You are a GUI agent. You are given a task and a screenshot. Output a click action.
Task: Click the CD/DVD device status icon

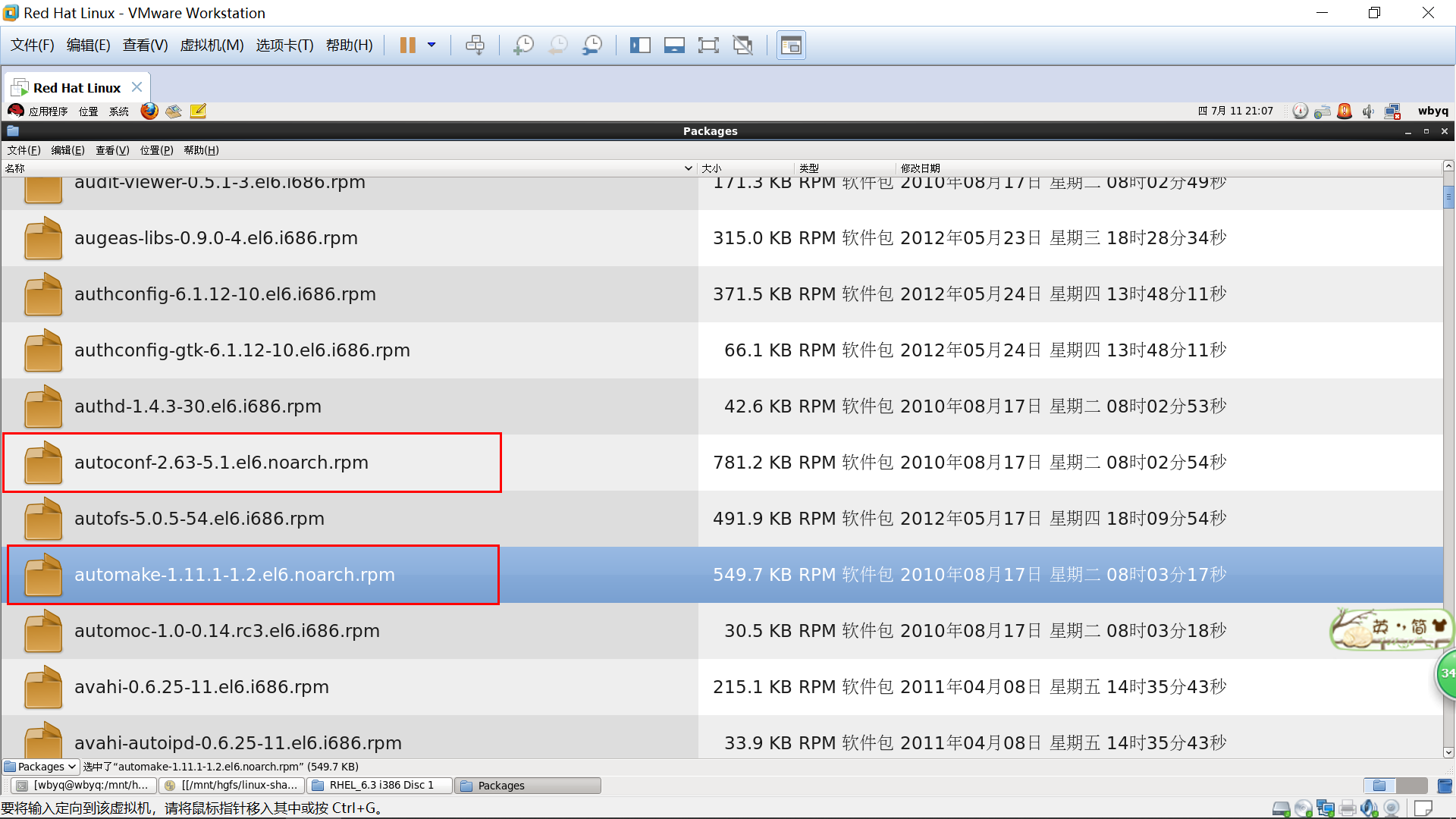[1304, 808]
